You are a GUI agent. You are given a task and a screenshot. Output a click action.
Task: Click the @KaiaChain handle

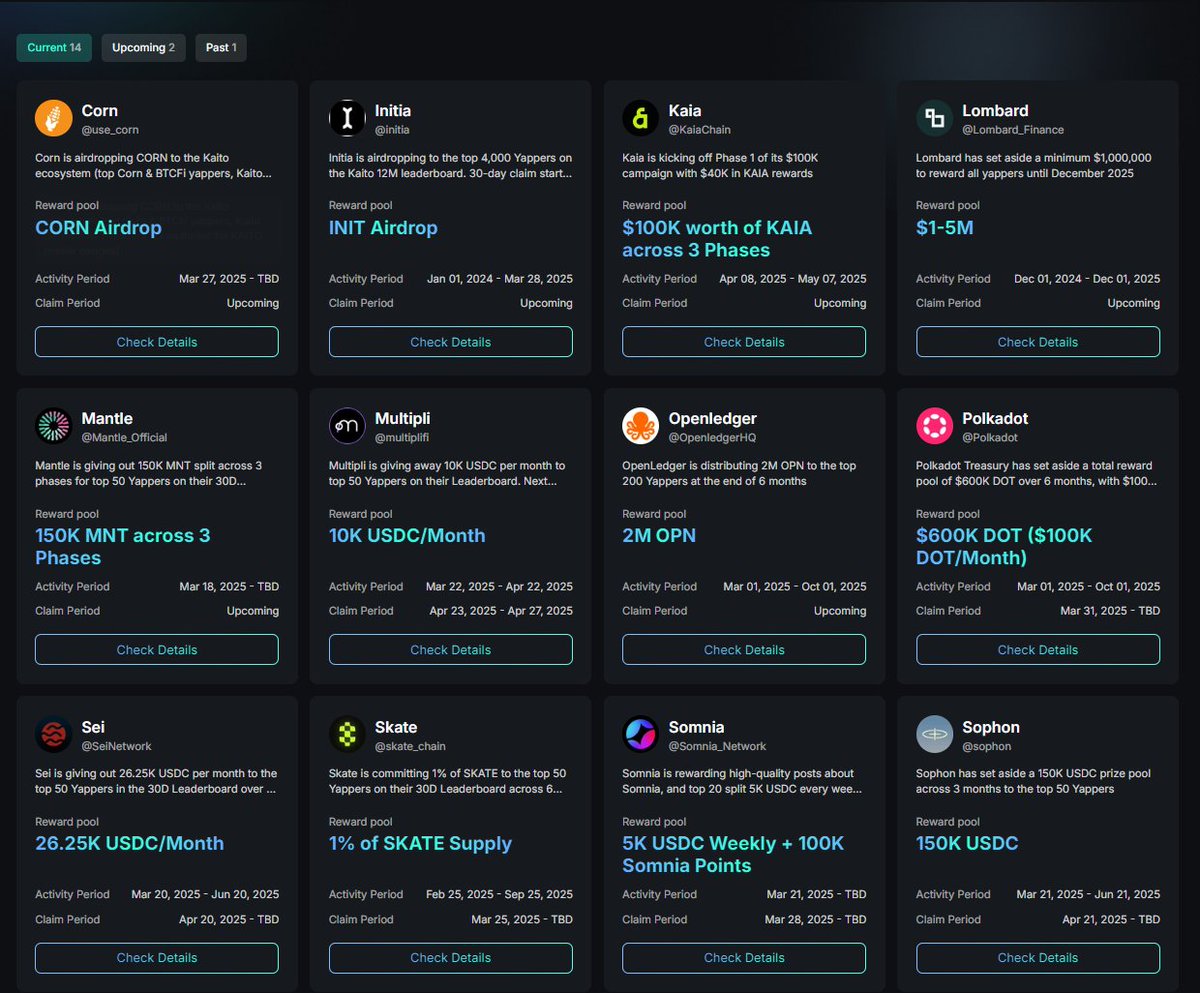[700, 130]
